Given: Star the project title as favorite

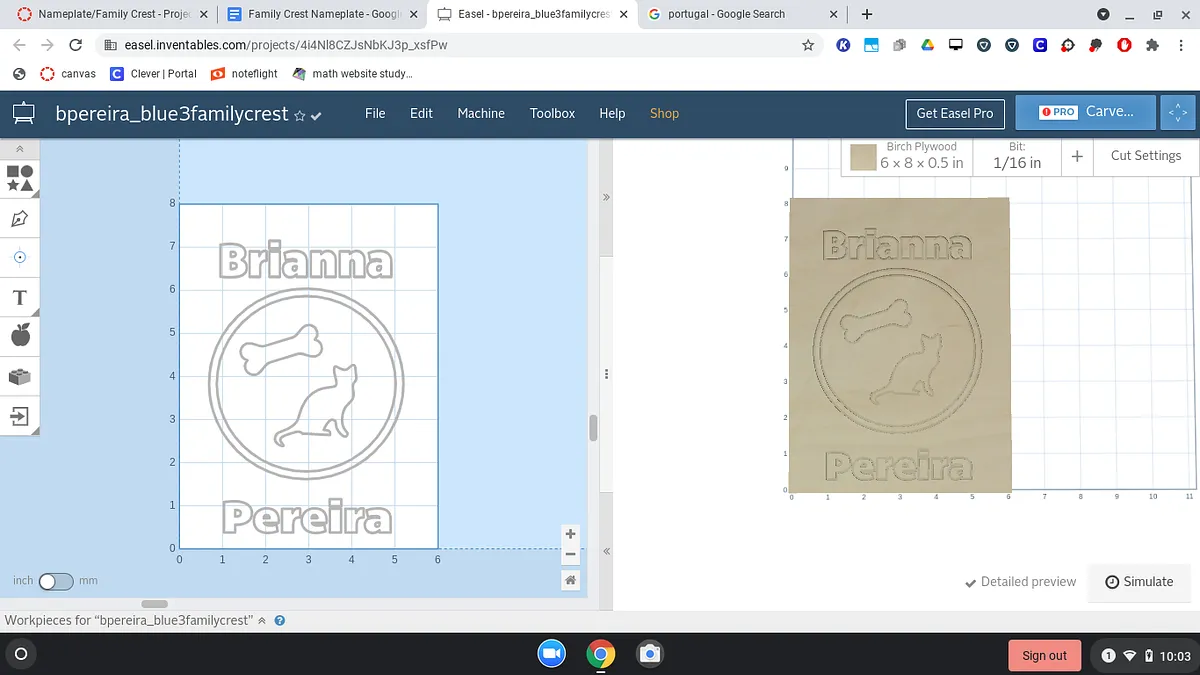Looking at the screenshot, I should click(x=299, y=116).
